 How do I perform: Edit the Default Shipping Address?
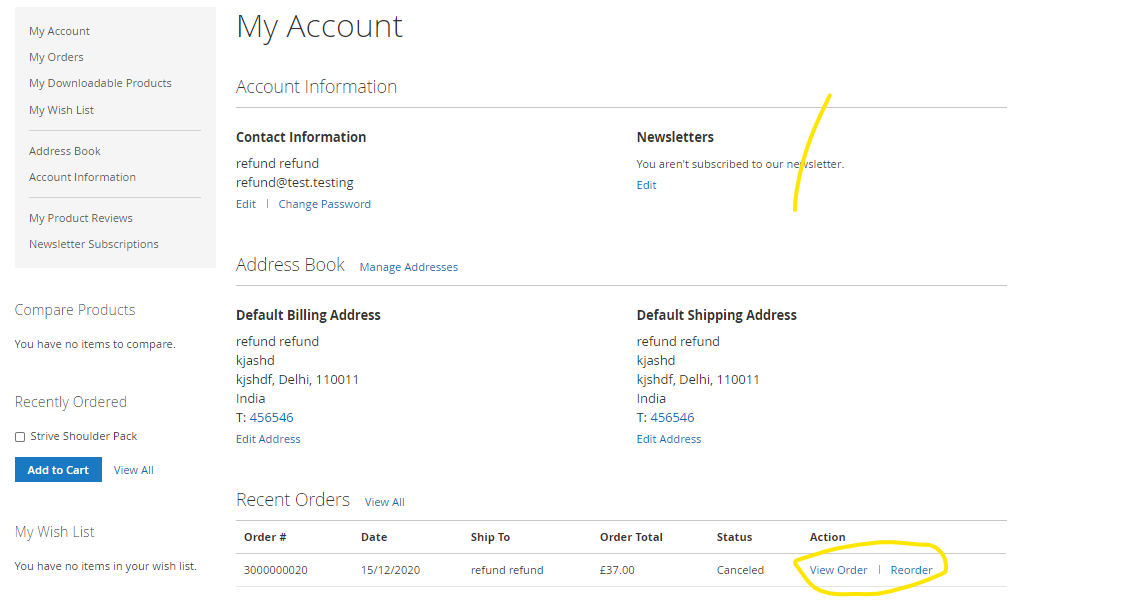pos(669,439)
